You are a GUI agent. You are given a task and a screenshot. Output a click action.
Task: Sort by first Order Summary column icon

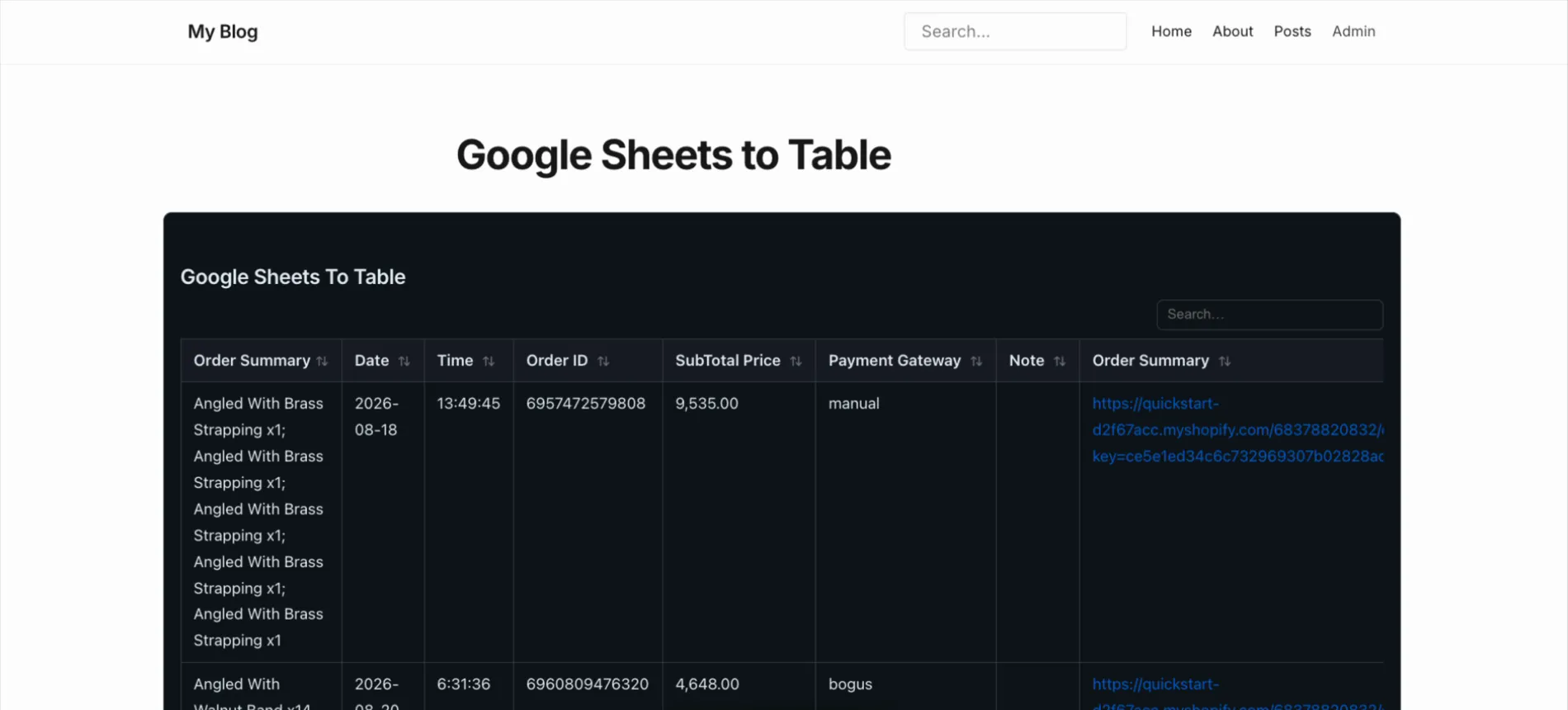click(322, 361)
